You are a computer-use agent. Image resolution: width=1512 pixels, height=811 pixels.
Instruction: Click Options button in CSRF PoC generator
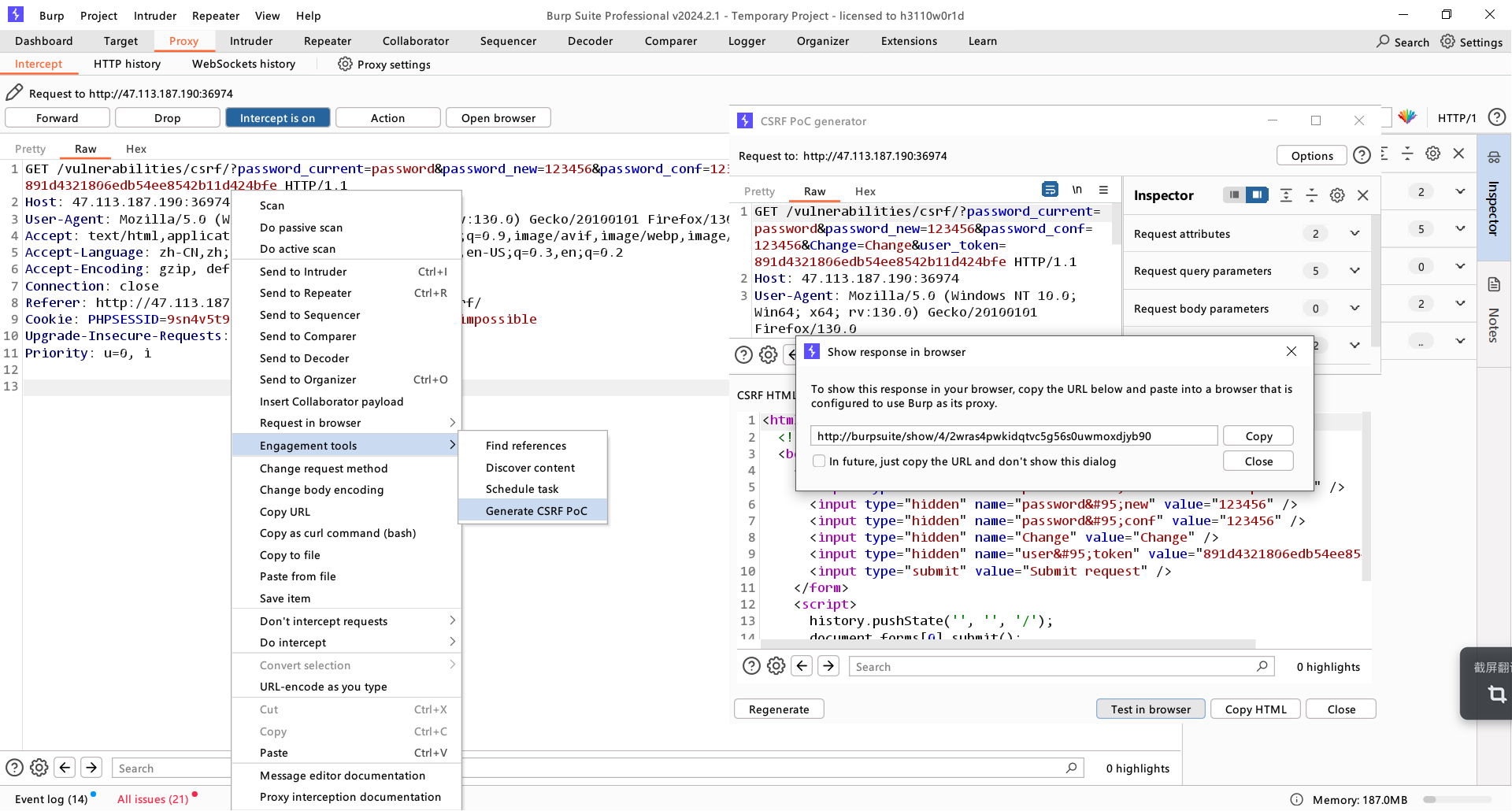tap(1312, 155)
